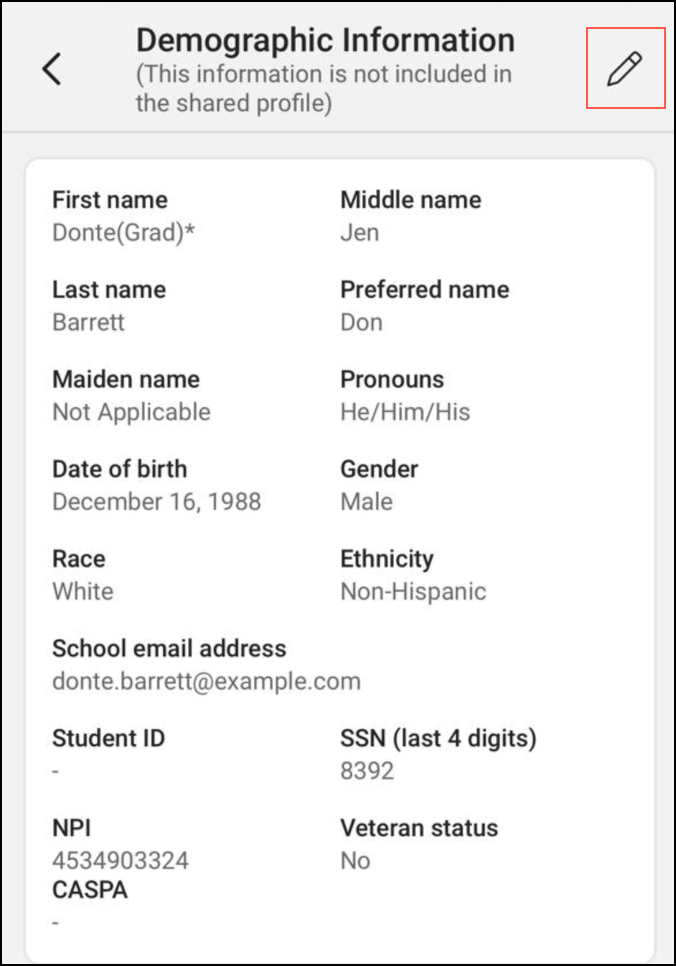Click the NPI number 4534903324
The width and height of the screenshot is (676, 966).
pos(120,860)
